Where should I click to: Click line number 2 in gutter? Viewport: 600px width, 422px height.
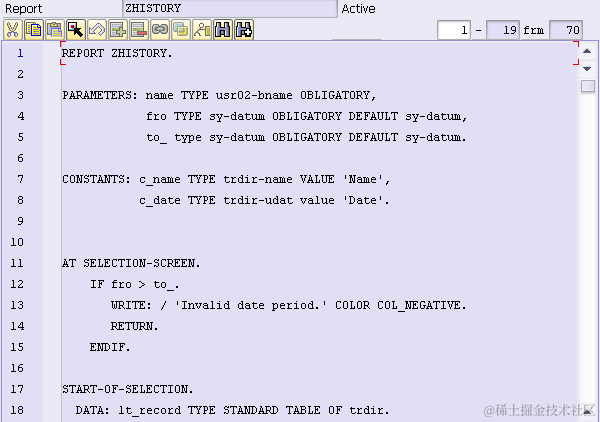click(20, 74)
